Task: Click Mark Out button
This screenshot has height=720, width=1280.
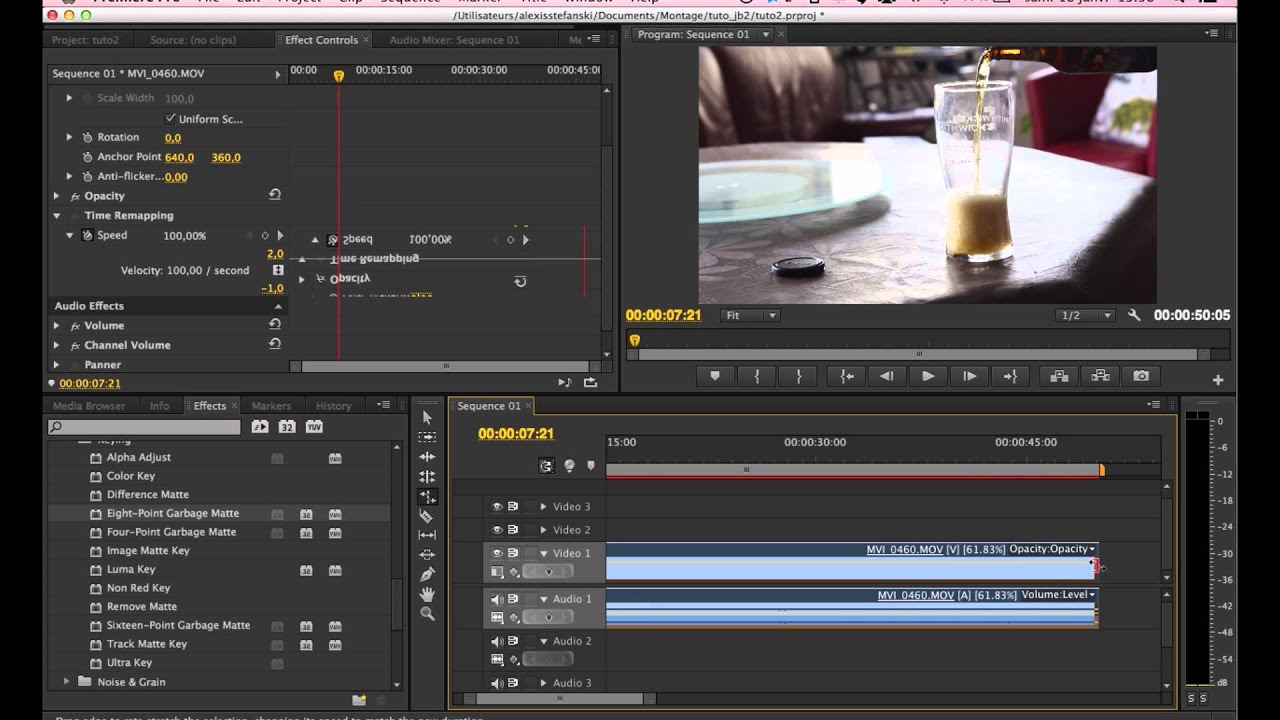Action: coord(798,376)
